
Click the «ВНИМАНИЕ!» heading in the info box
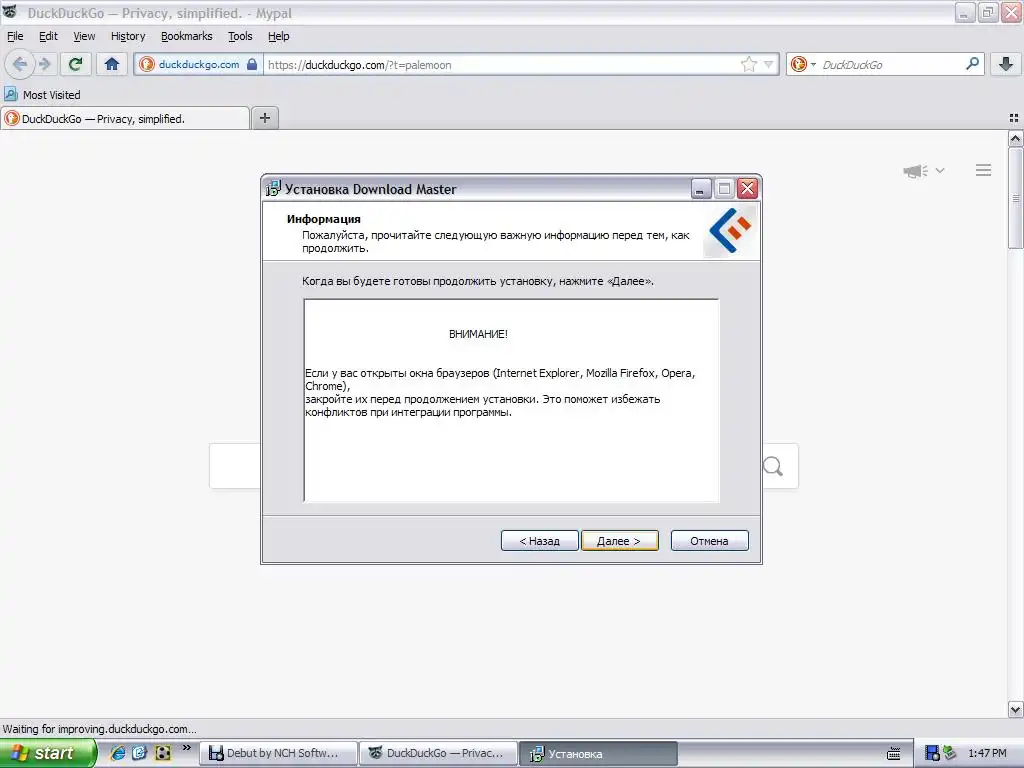tap(478, 334)
